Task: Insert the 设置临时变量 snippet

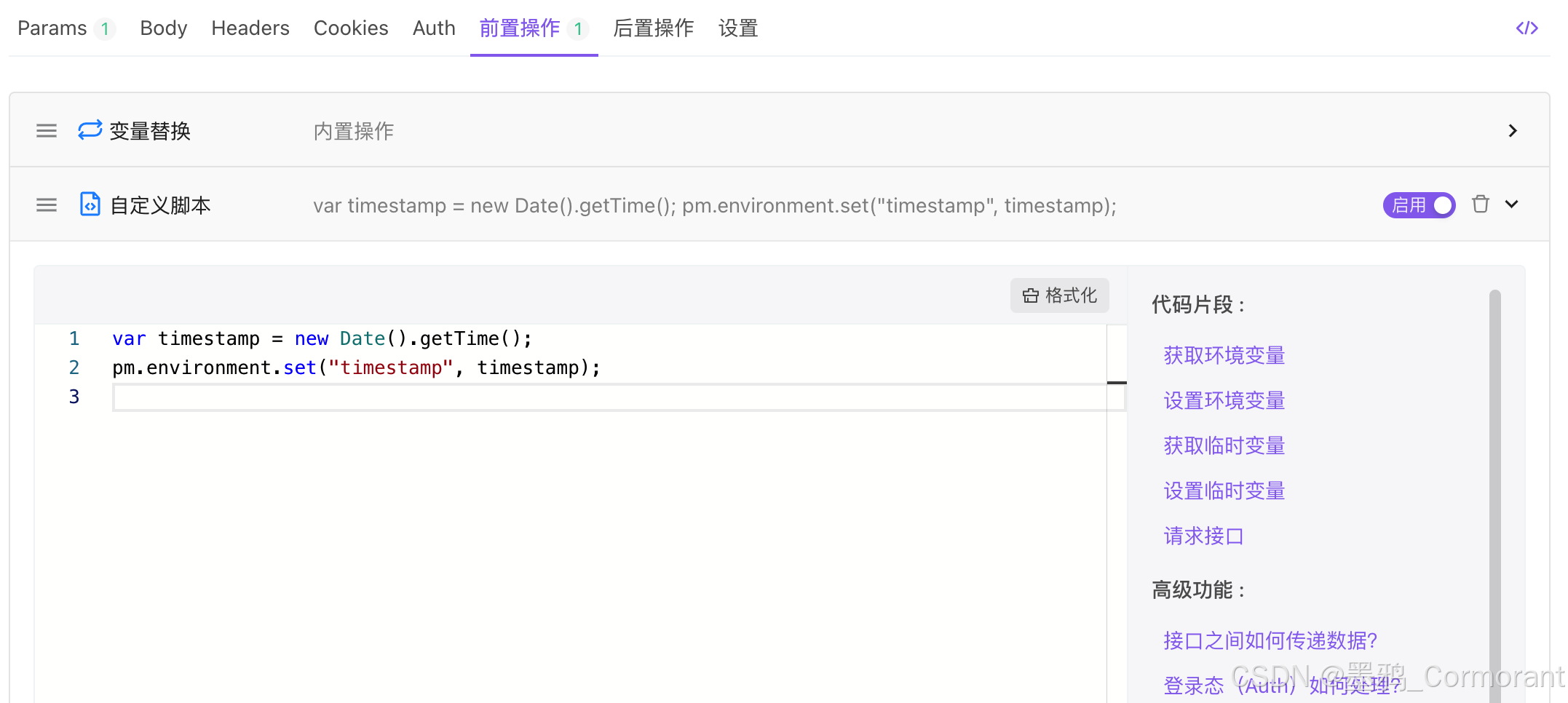Action: coord(1224,490)
